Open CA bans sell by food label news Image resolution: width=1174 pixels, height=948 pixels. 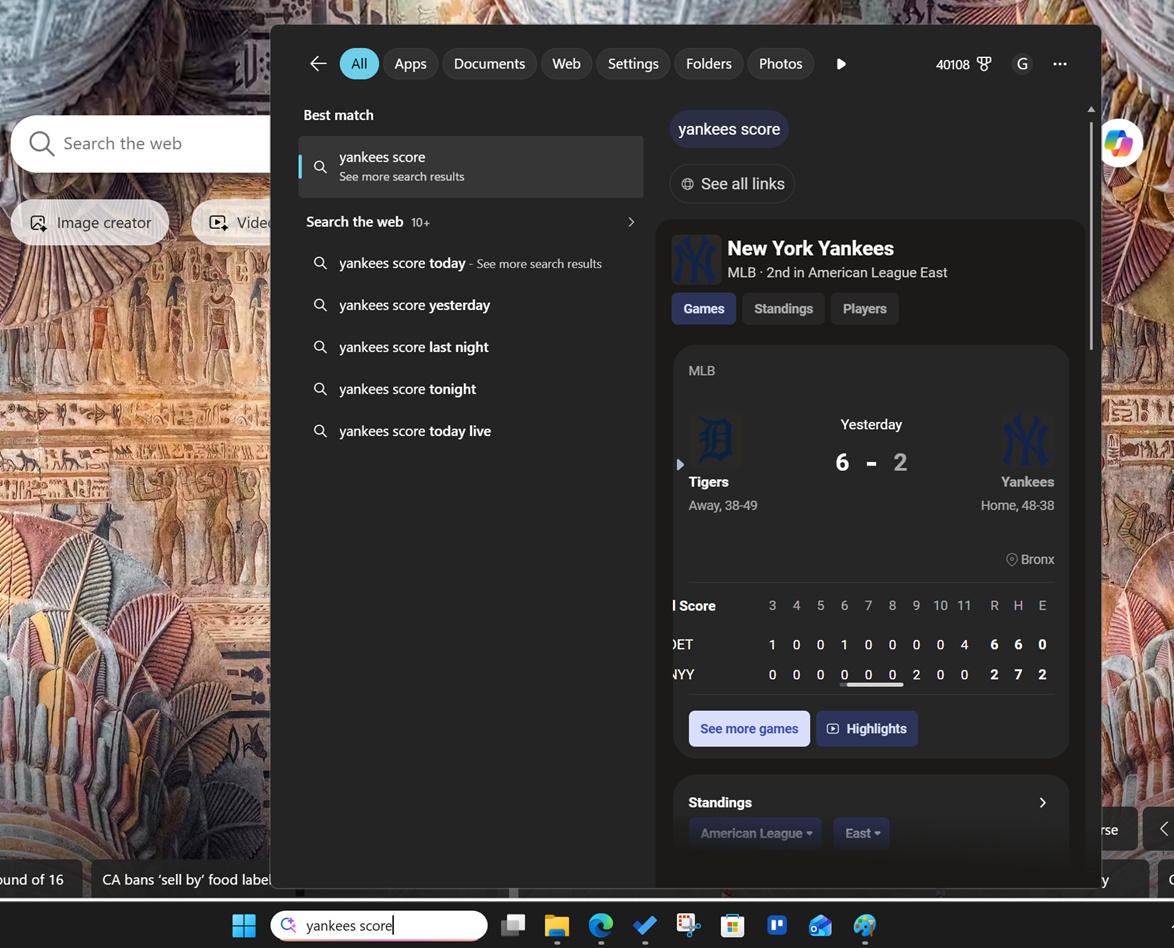(x=180, y=879)
